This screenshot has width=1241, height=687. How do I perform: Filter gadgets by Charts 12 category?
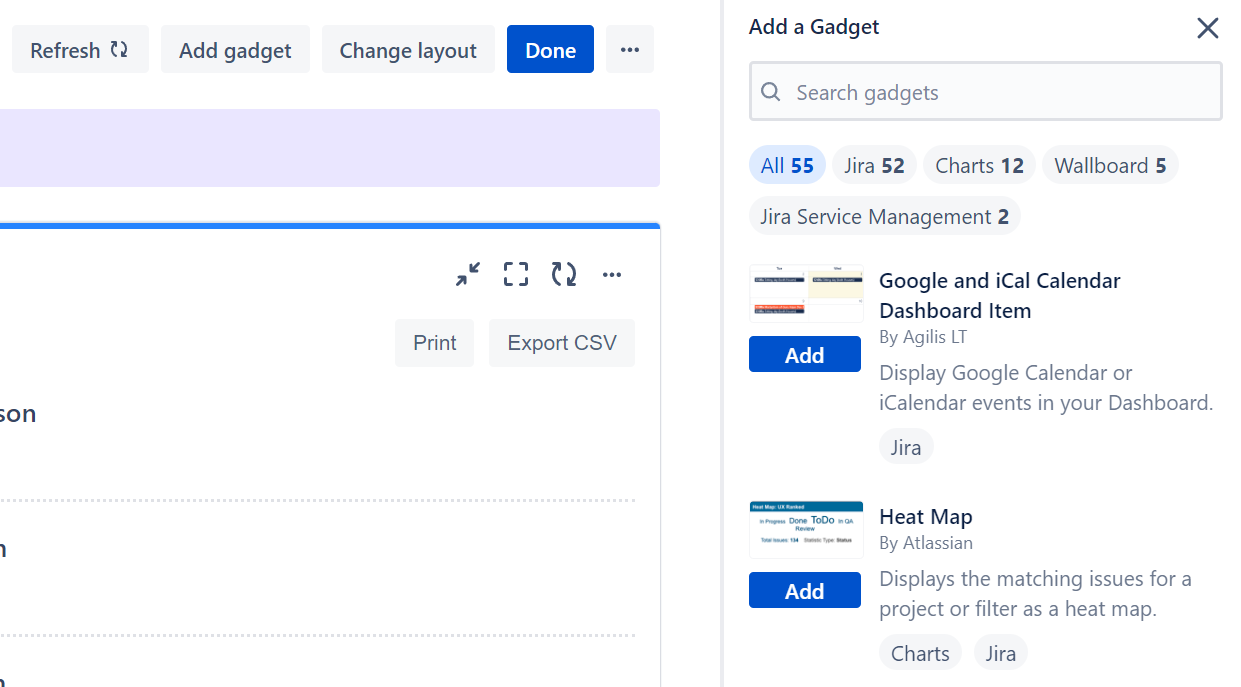(979, 166)
